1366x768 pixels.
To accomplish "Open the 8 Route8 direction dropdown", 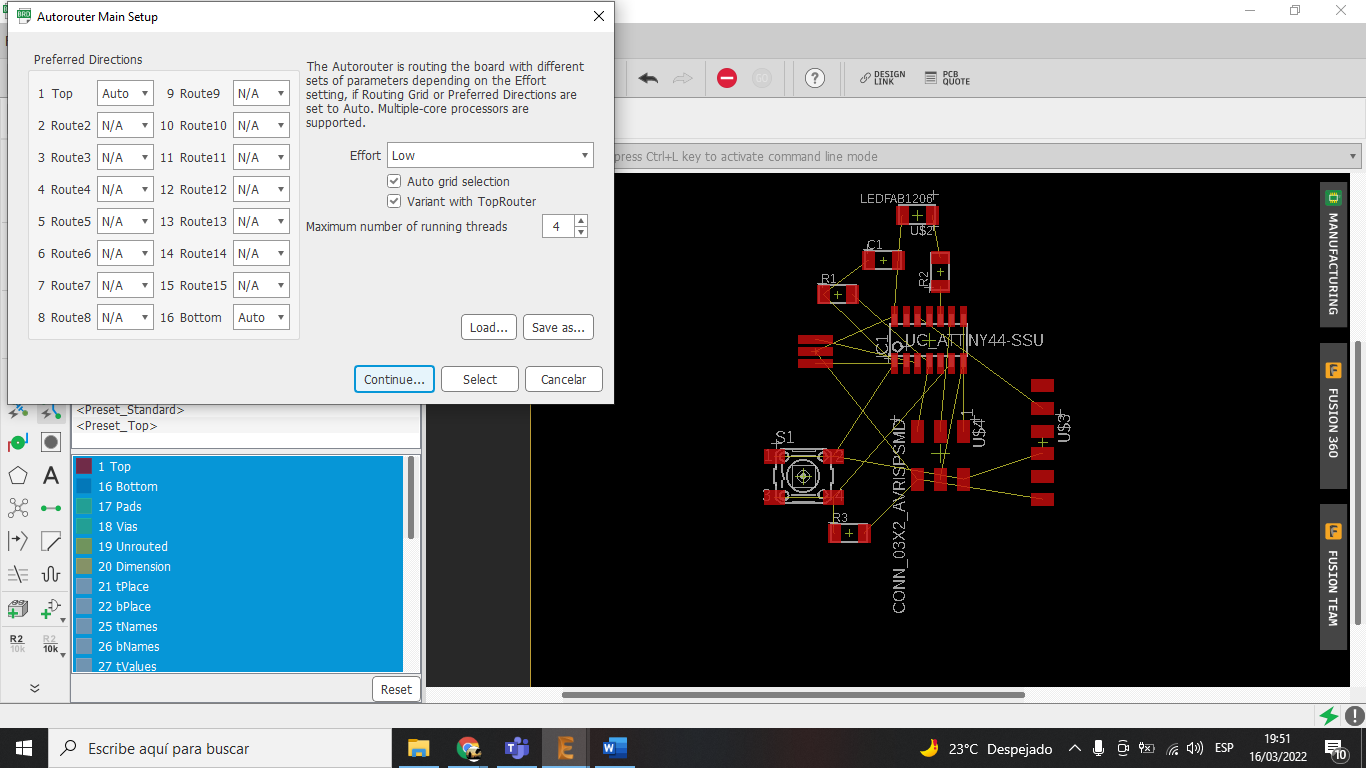I will pyautogui.click(x=125, y=317).
